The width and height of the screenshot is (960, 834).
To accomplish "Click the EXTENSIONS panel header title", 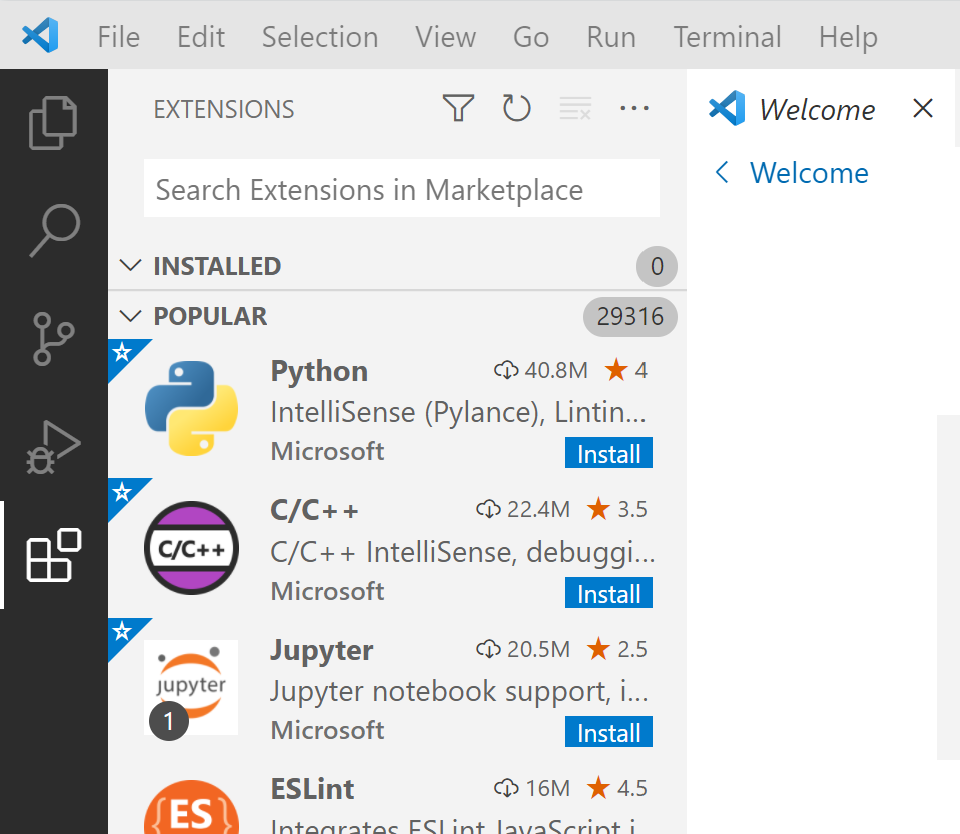I will (x=224, y=110).
